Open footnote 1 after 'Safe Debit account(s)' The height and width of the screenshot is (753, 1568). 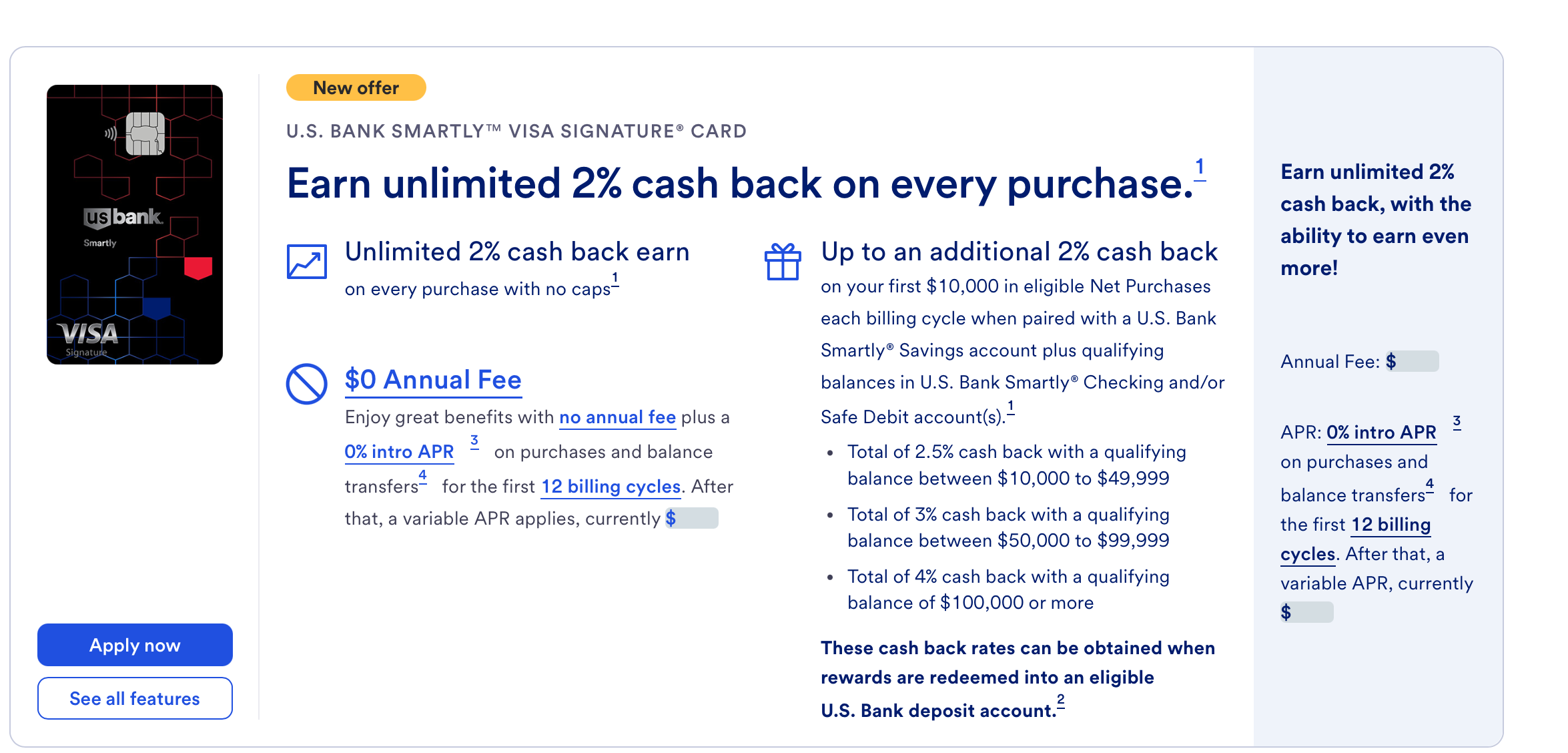[x=1011, y=407]
